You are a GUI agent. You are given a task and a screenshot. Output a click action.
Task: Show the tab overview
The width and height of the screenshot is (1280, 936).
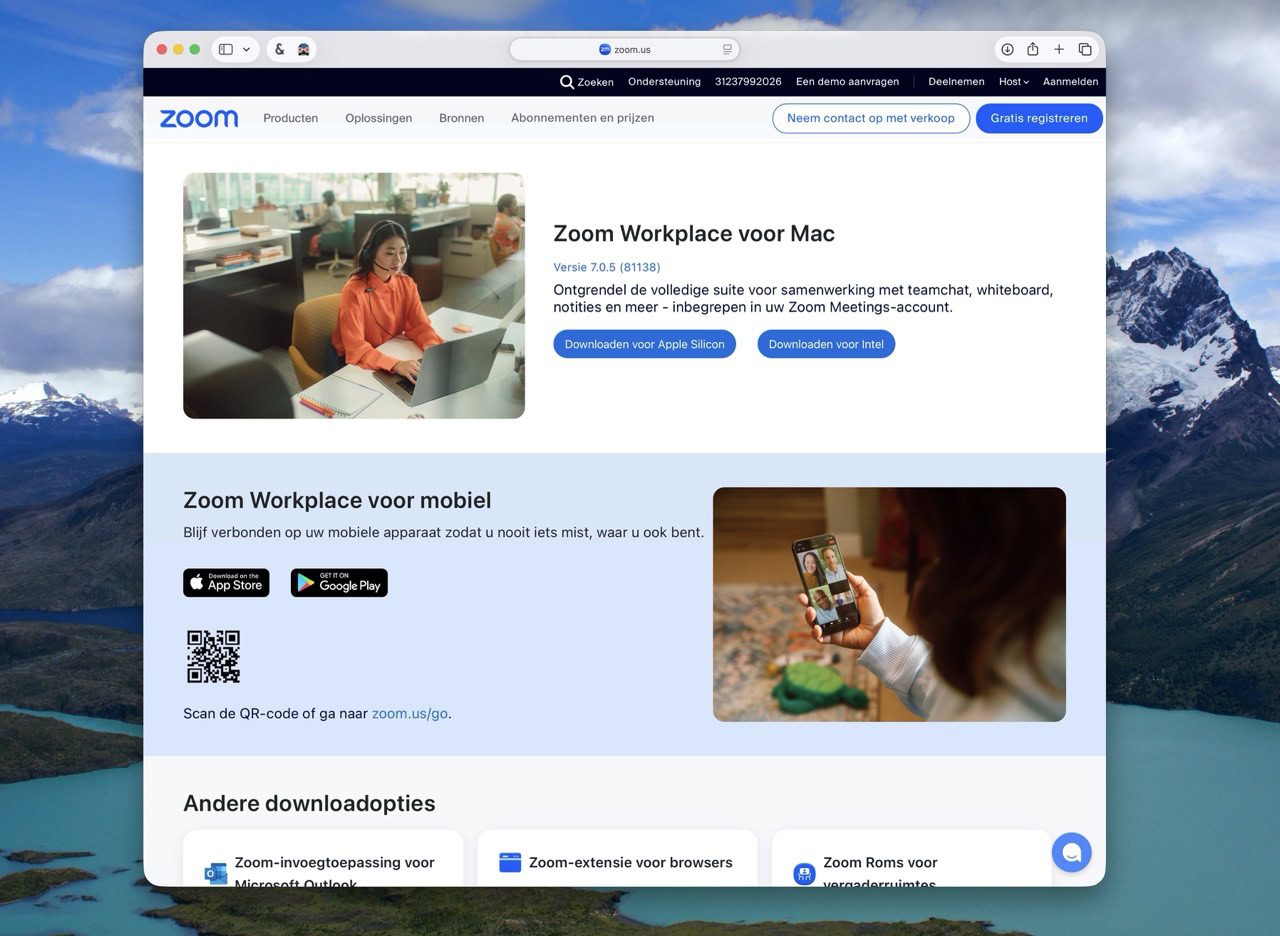[x=1085, y=49]
